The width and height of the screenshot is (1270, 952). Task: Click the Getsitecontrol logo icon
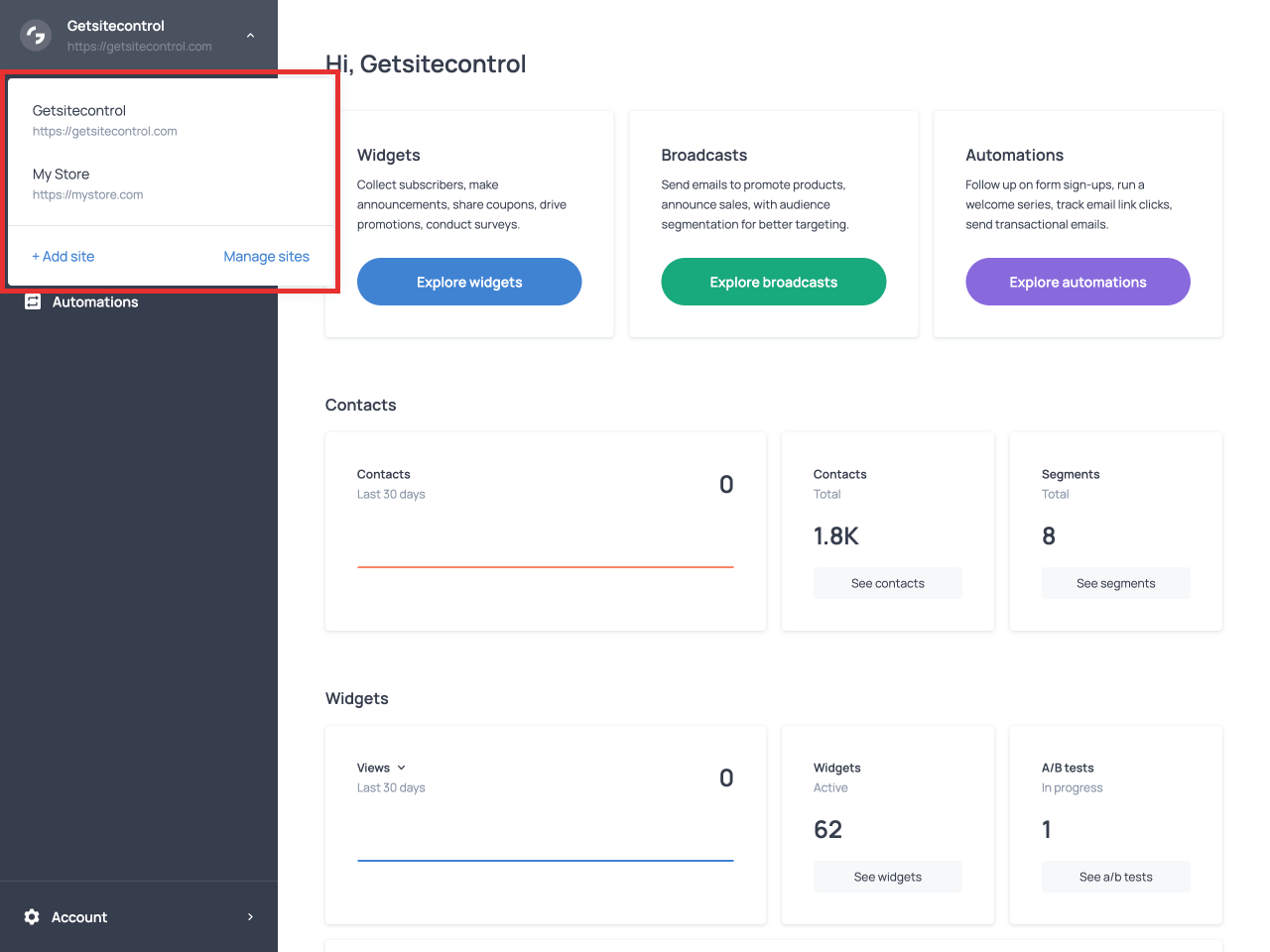(x=36, y=36)
